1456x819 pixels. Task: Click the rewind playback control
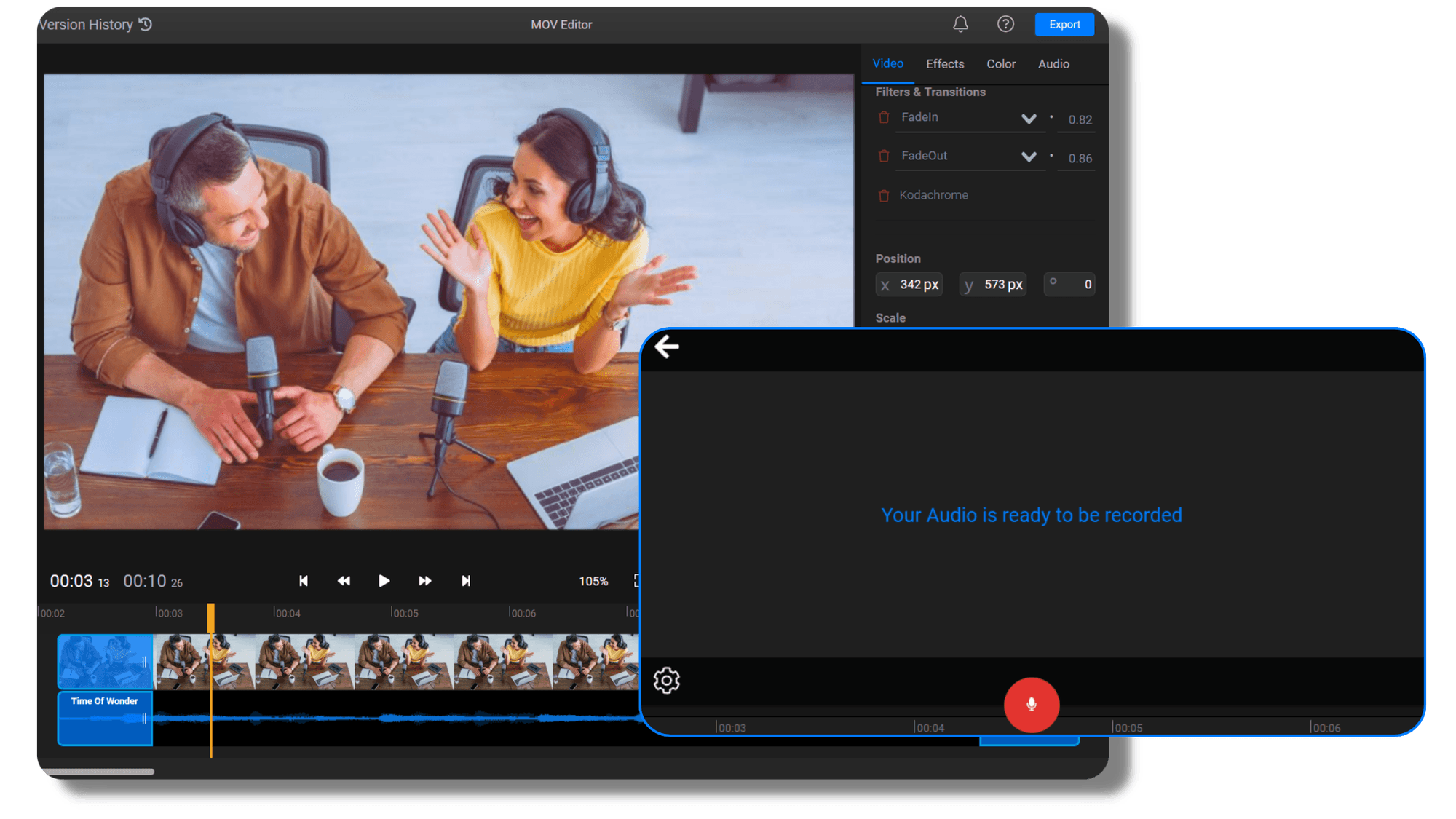343,581
